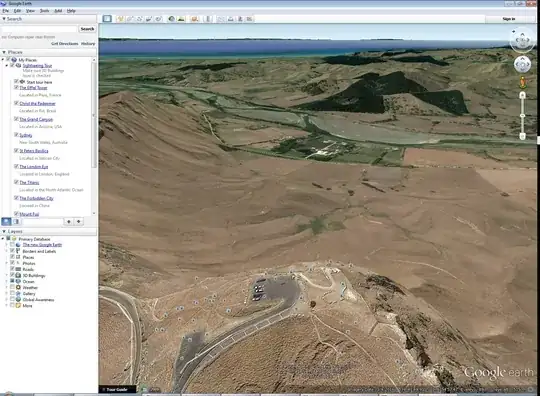Image resolution: width=540 pixels, height=396 pixels.
Task: Move selected place down with arrow button
Action: tap(79, 221)
